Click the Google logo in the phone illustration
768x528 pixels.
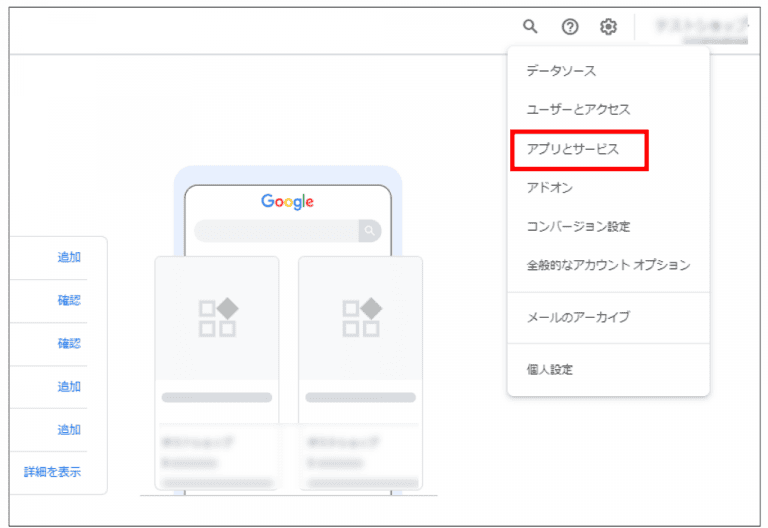(288, 202)
